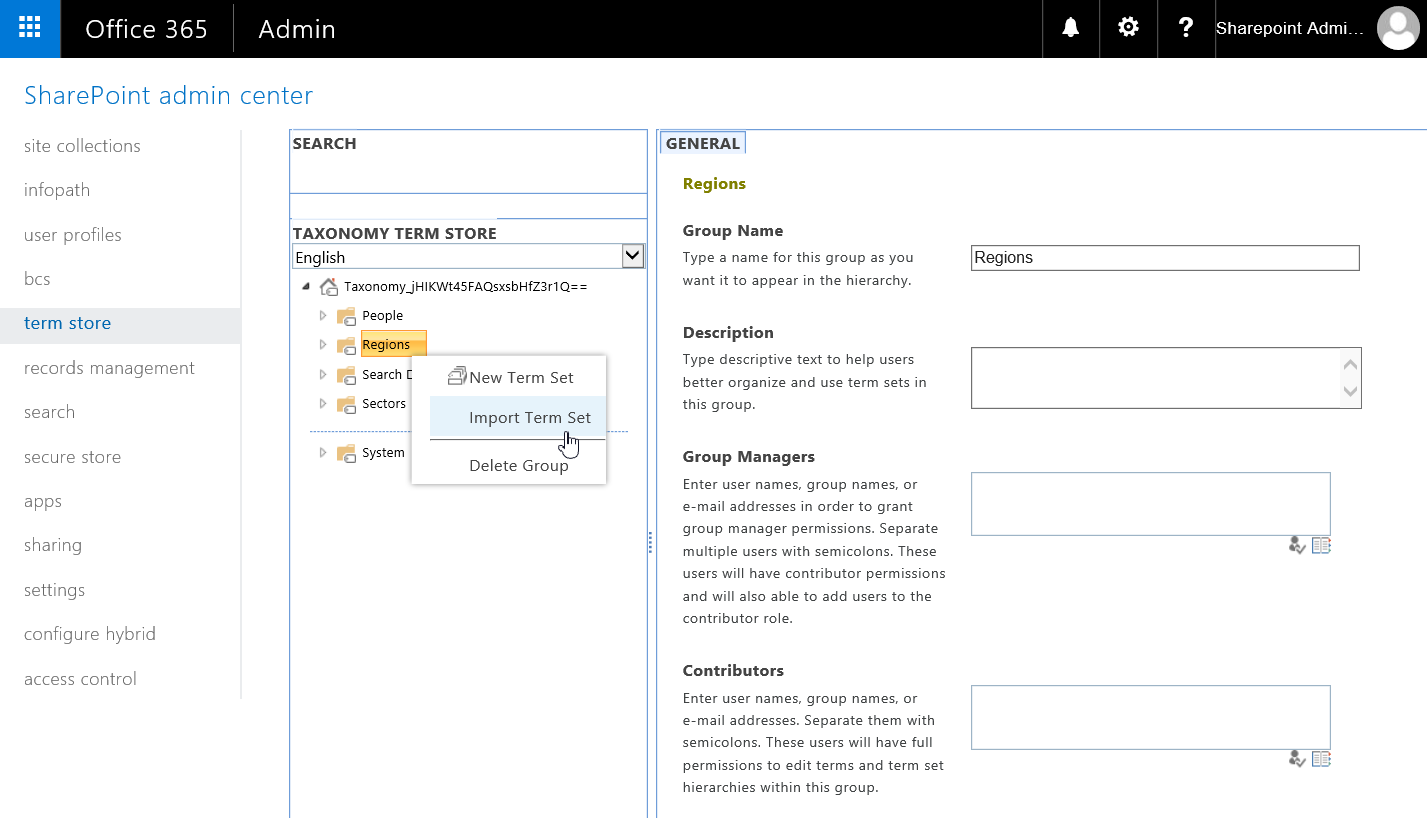Click the notifications bell icon
The width and height of the screenshot is (1427, 818).
pyautogui.click(x=1070, y=28)
